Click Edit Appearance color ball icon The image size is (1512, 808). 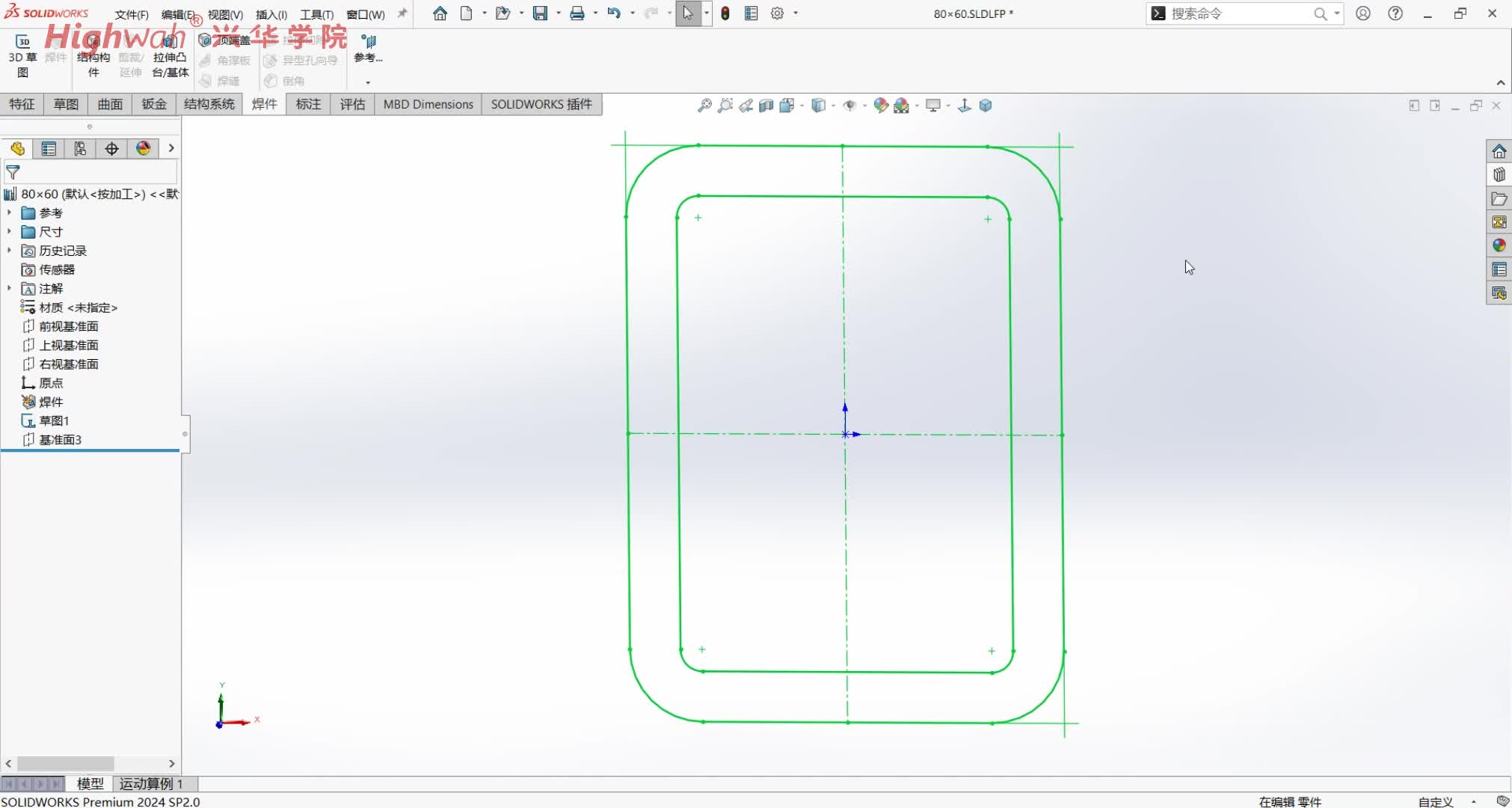click(x=880, y=105)
